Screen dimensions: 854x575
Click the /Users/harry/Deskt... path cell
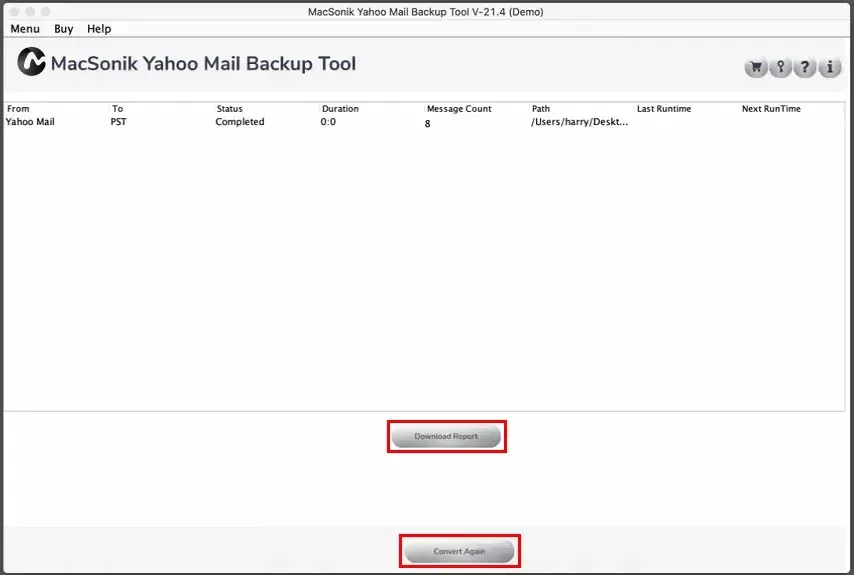[x=580, y=121]
